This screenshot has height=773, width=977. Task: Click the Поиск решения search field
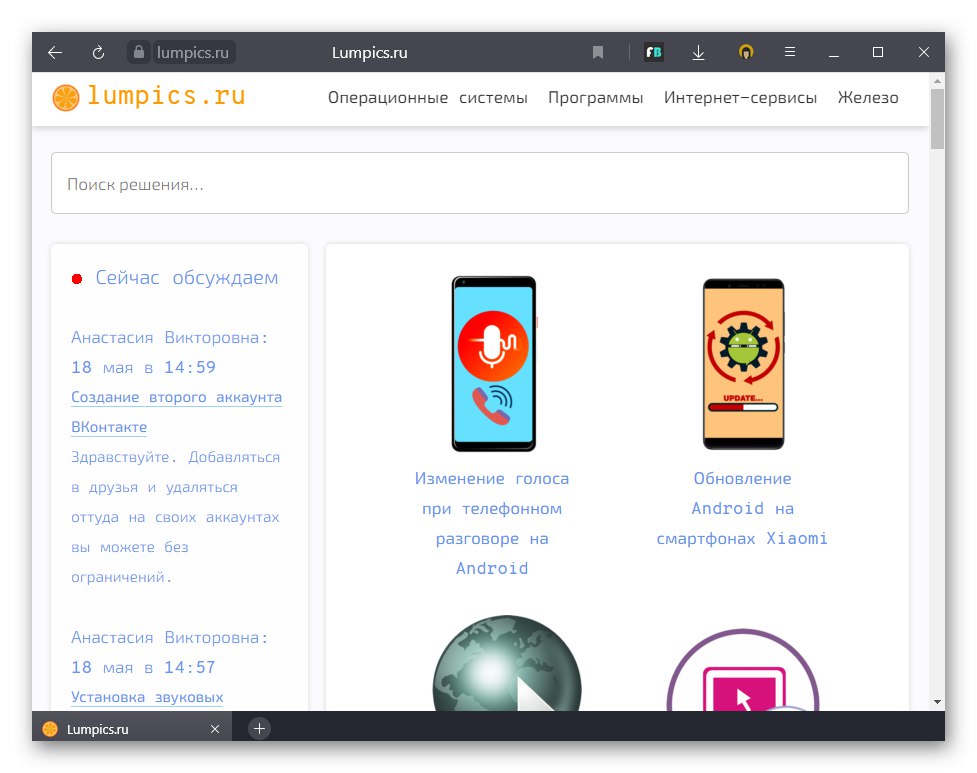pyautogui.click(x=480, y=184)
